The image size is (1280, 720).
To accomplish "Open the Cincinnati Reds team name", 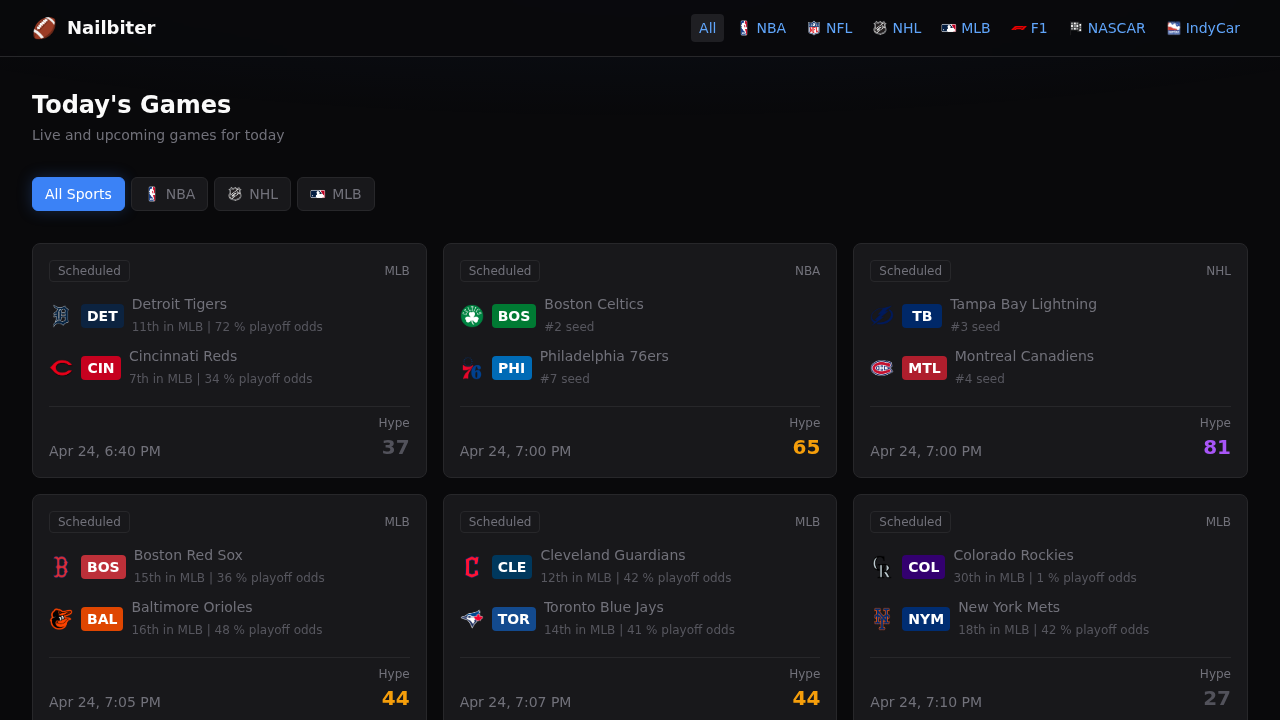I will click(x=183, y=356).
